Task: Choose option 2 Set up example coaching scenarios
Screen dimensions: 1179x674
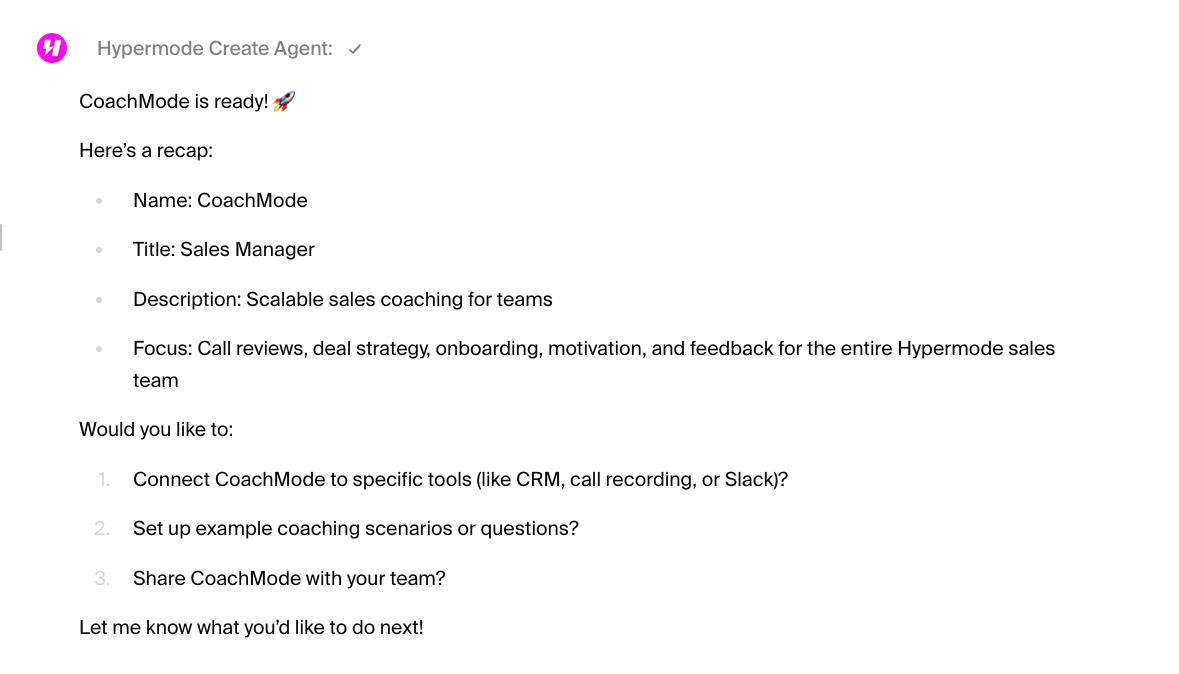Action: 356,529
